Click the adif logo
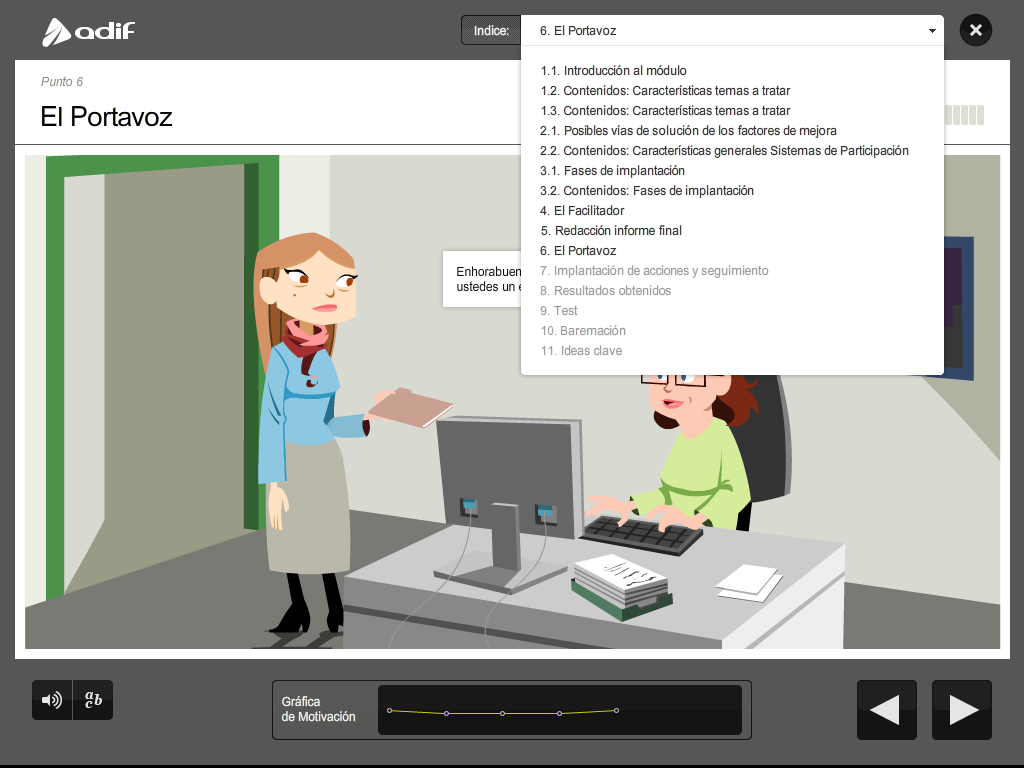Viewport: 1024px width, 768px height. (x=88, y=32)
